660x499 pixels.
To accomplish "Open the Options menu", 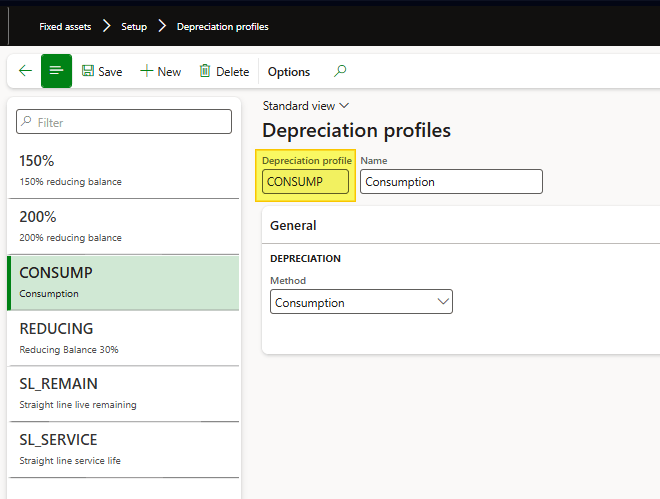I will (289, 72).
